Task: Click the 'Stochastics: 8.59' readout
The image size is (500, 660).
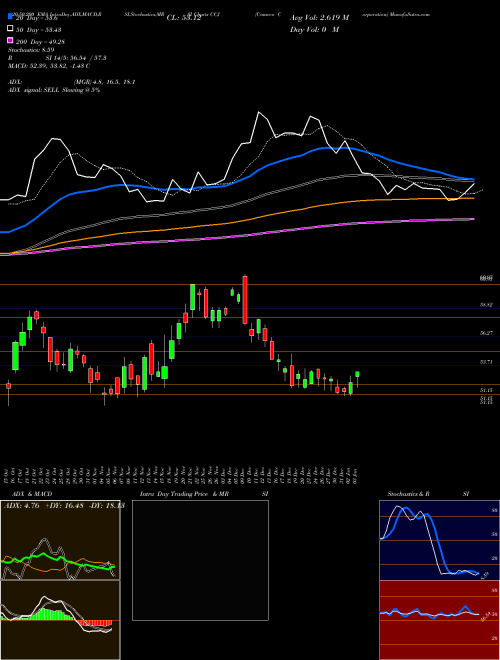Action: pos(31,50)
